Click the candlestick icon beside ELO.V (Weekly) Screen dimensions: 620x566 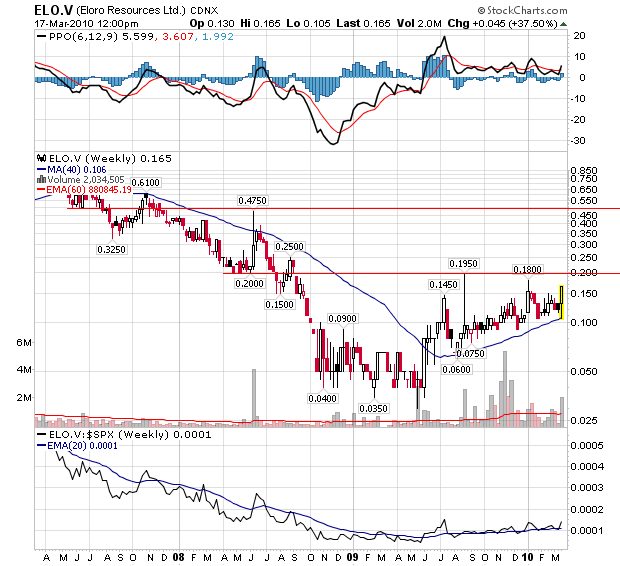(42, 159)
